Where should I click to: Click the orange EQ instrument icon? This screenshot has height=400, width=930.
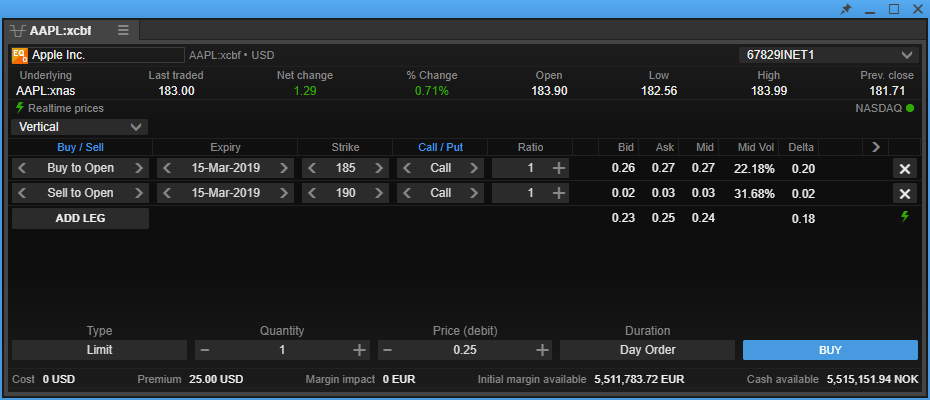(20, 55)
